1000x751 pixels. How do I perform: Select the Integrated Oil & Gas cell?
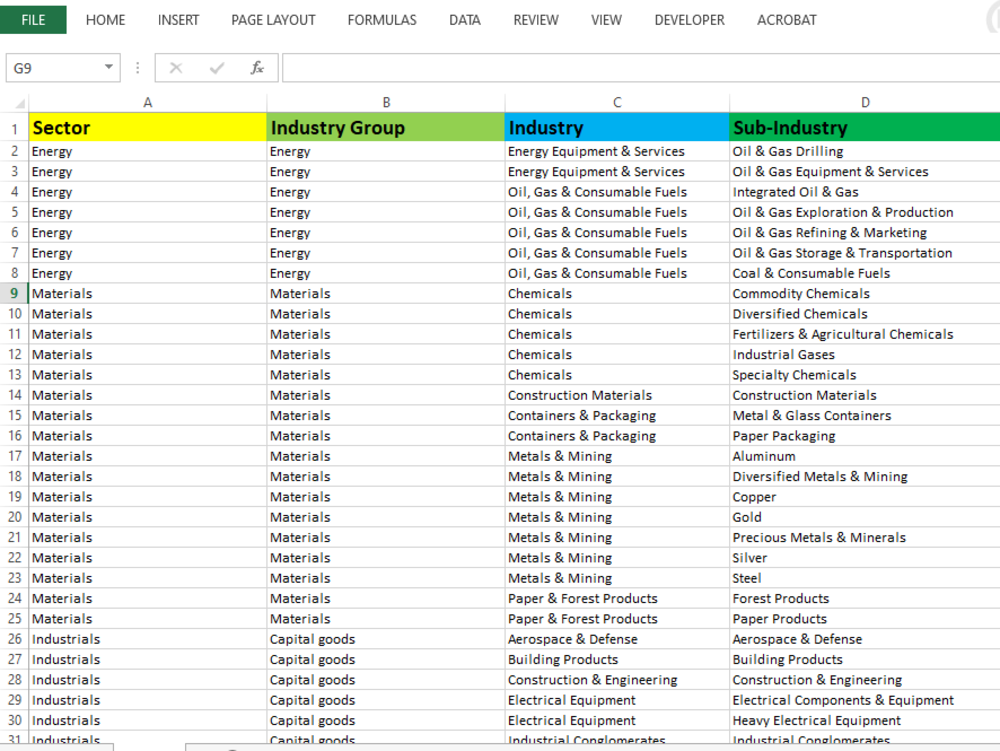(865, 192)
